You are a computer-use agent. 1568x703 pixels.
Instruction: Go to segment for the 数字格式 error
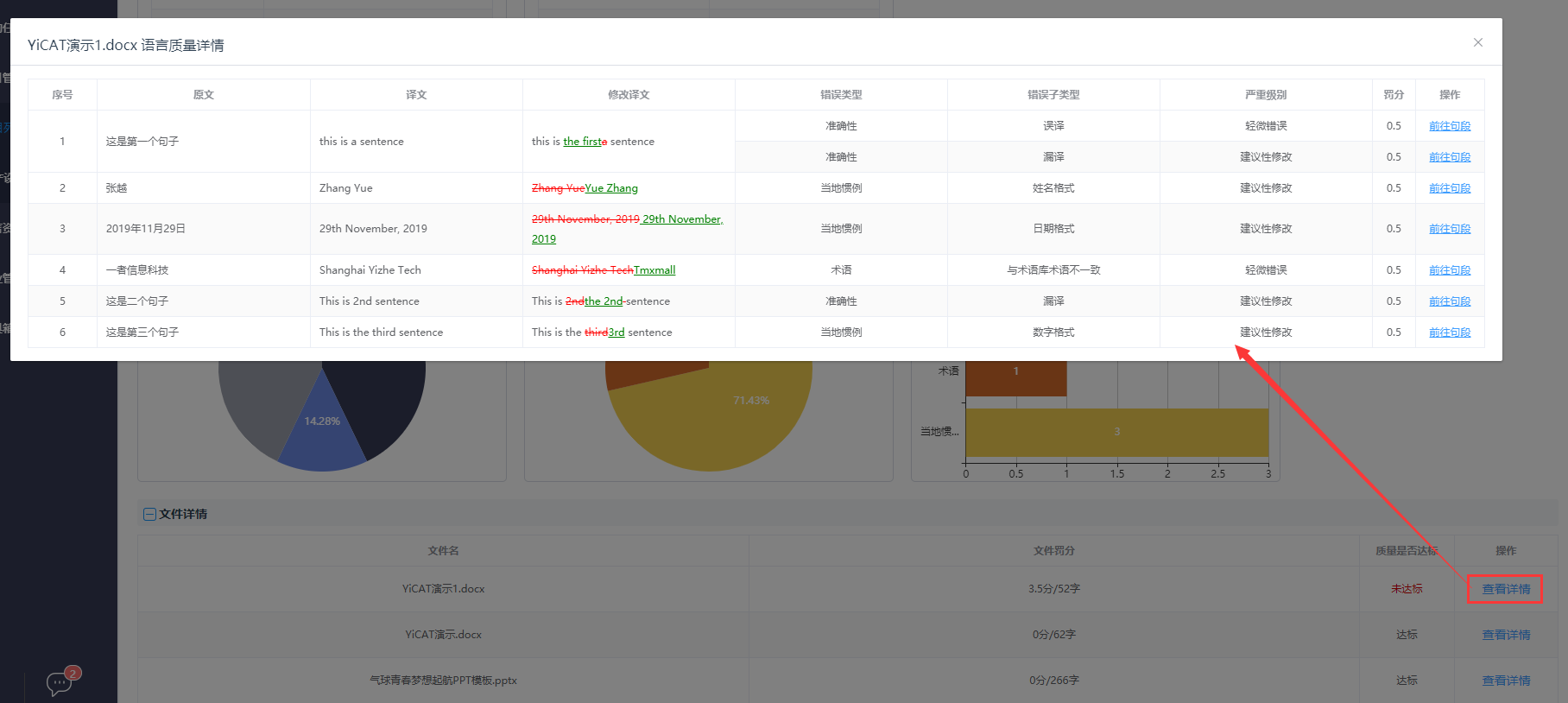point(1449,332)
